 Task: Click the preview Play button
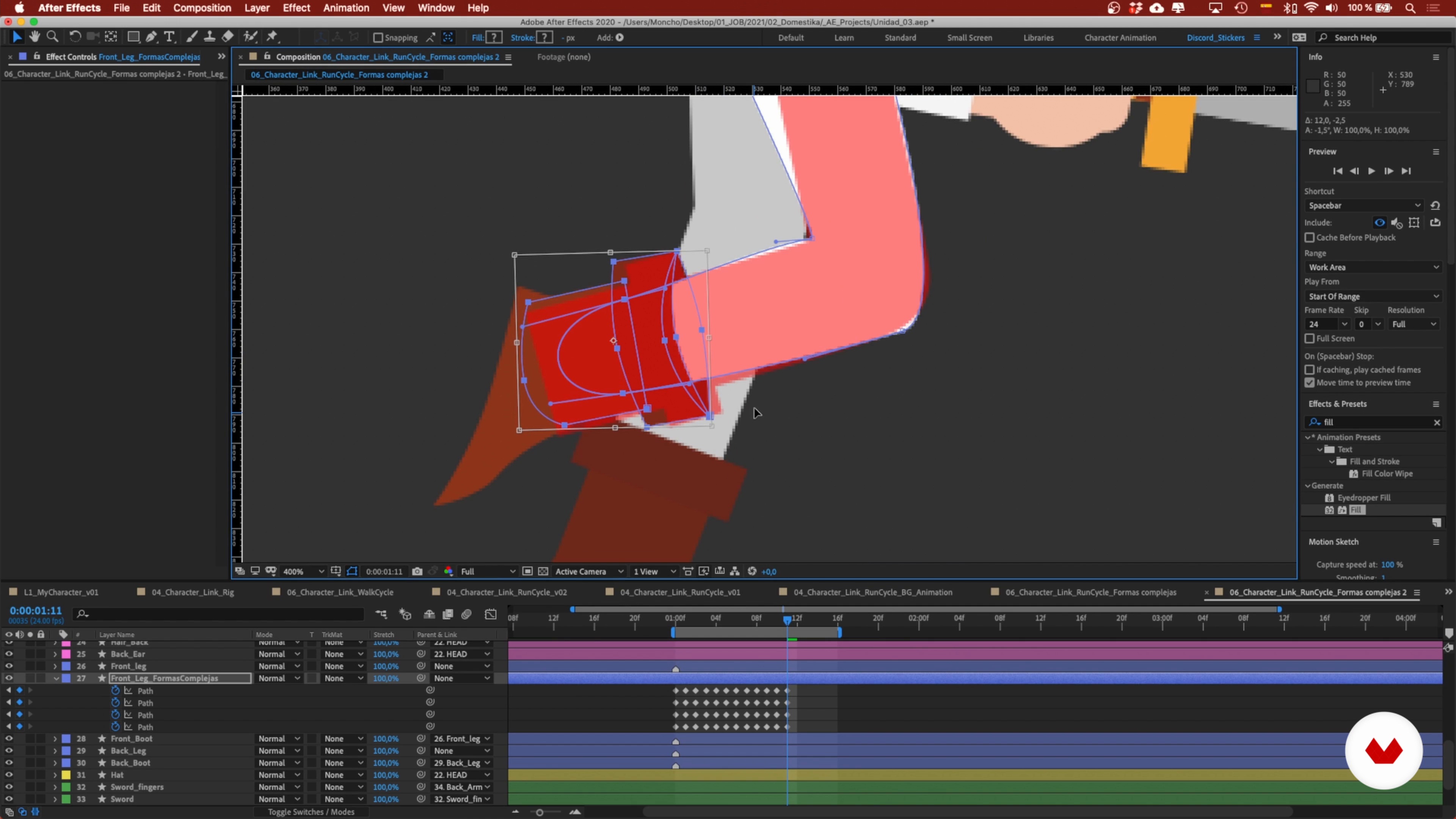1371,171
